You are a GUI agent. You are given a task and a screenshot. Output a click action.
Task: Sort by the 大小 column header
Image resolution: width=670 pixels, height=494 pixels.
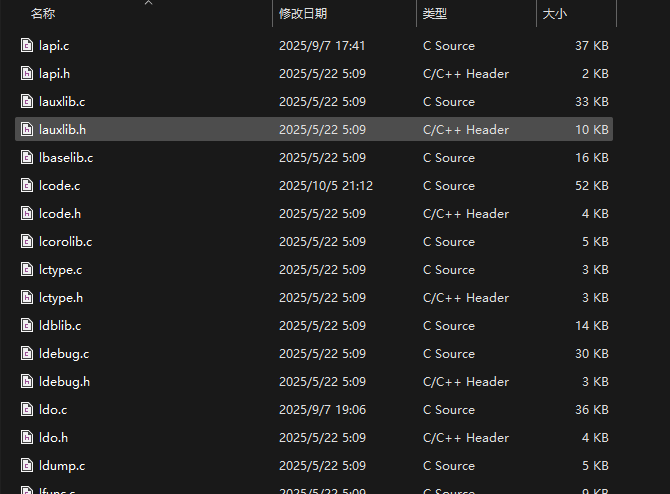click(x=554, y=14)
